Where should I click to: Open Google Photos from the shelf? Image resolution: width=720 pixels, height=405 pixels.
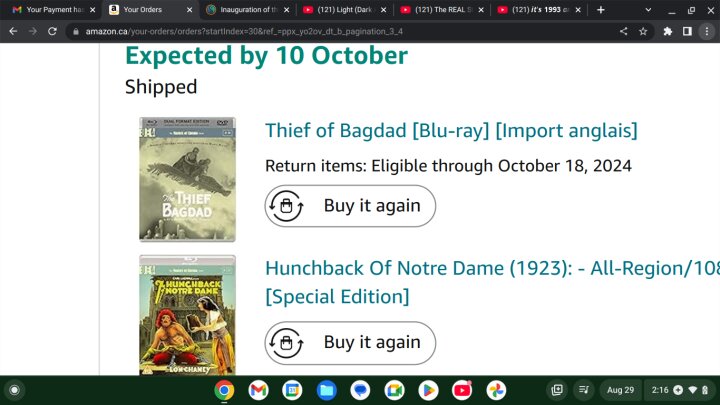(x=496, y=390)
